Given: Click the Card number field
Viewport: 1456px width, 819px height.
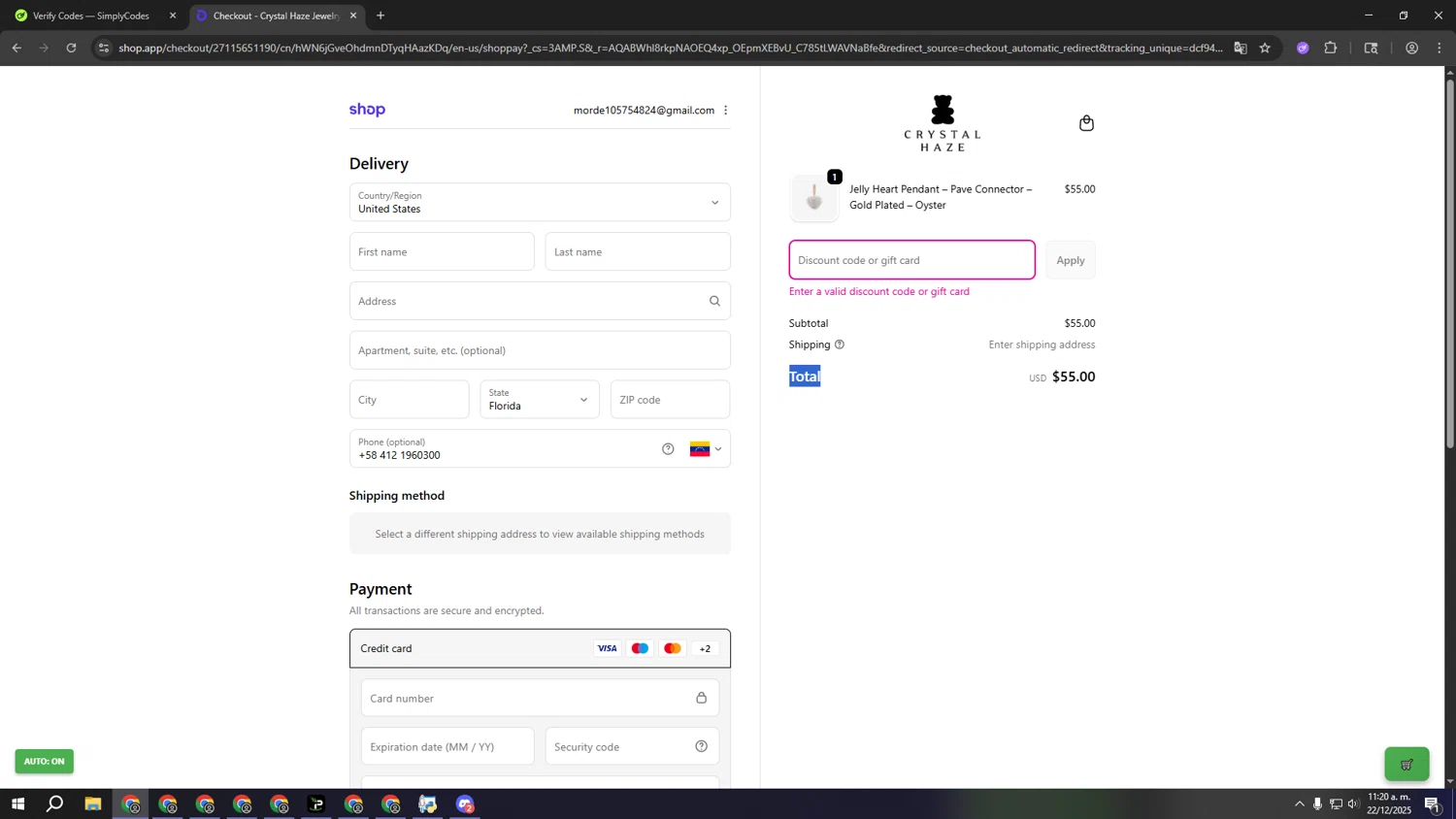Looking at the screenshot, I should pyautogui.click(x=540, y=698).
